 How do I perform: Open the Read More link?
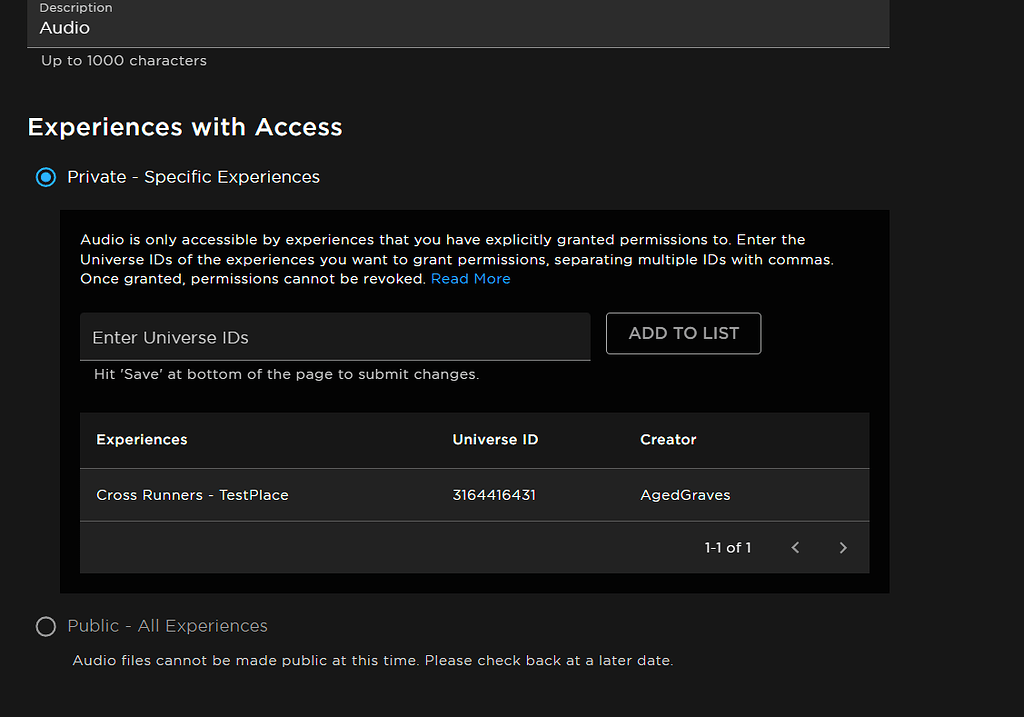470,279
